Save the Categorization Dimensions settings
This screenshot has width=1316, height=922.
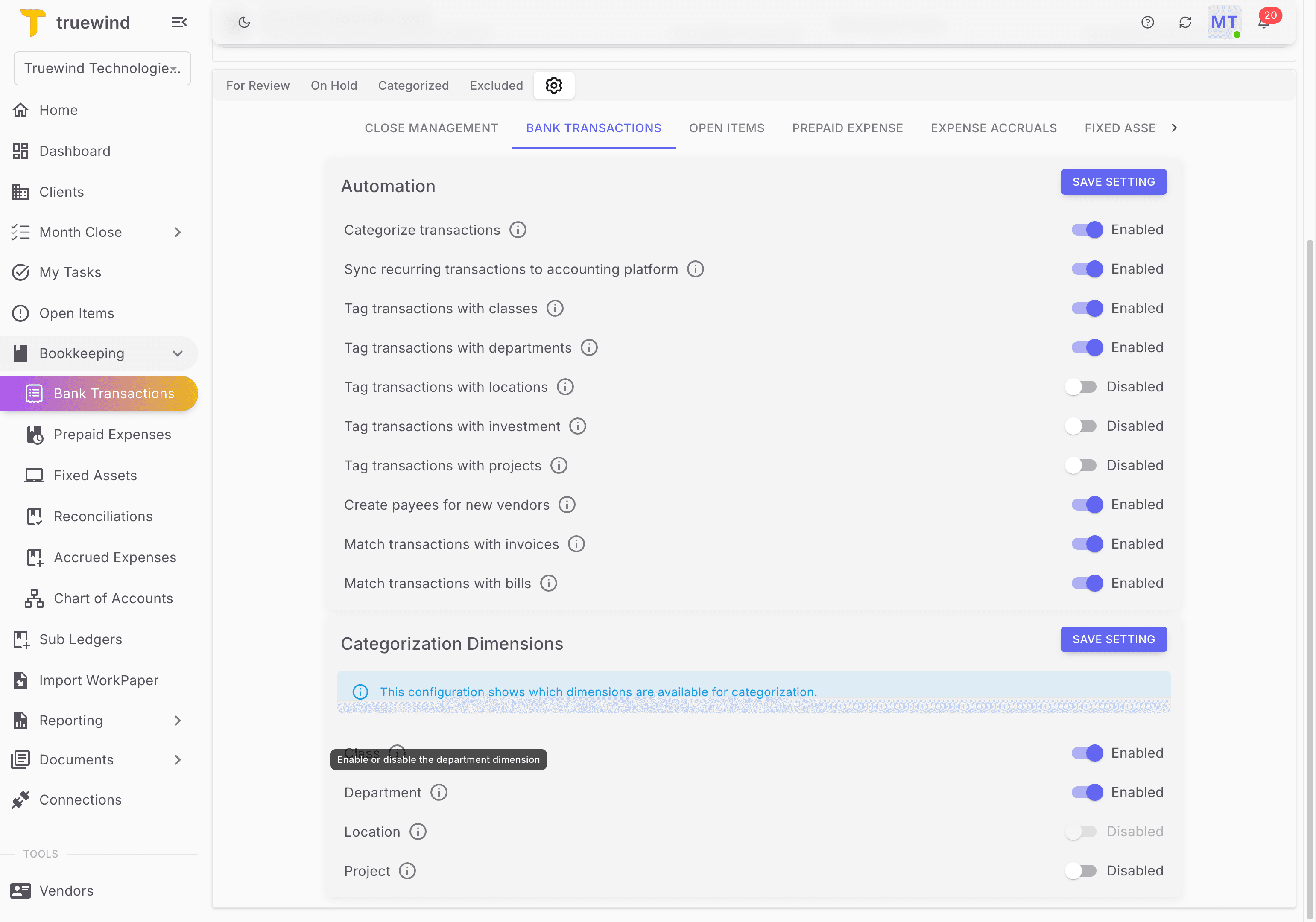tap(1113, 639)
